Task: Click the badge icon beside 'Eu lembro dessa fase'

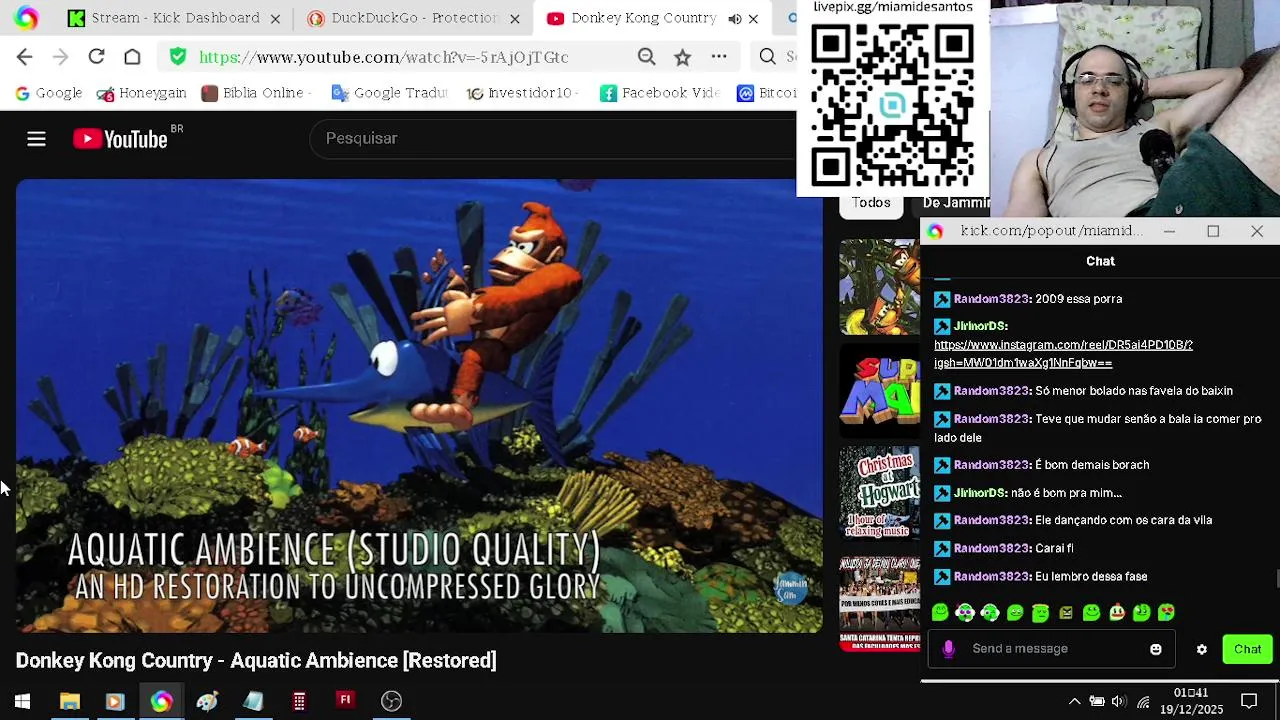Action: (942, 577)
